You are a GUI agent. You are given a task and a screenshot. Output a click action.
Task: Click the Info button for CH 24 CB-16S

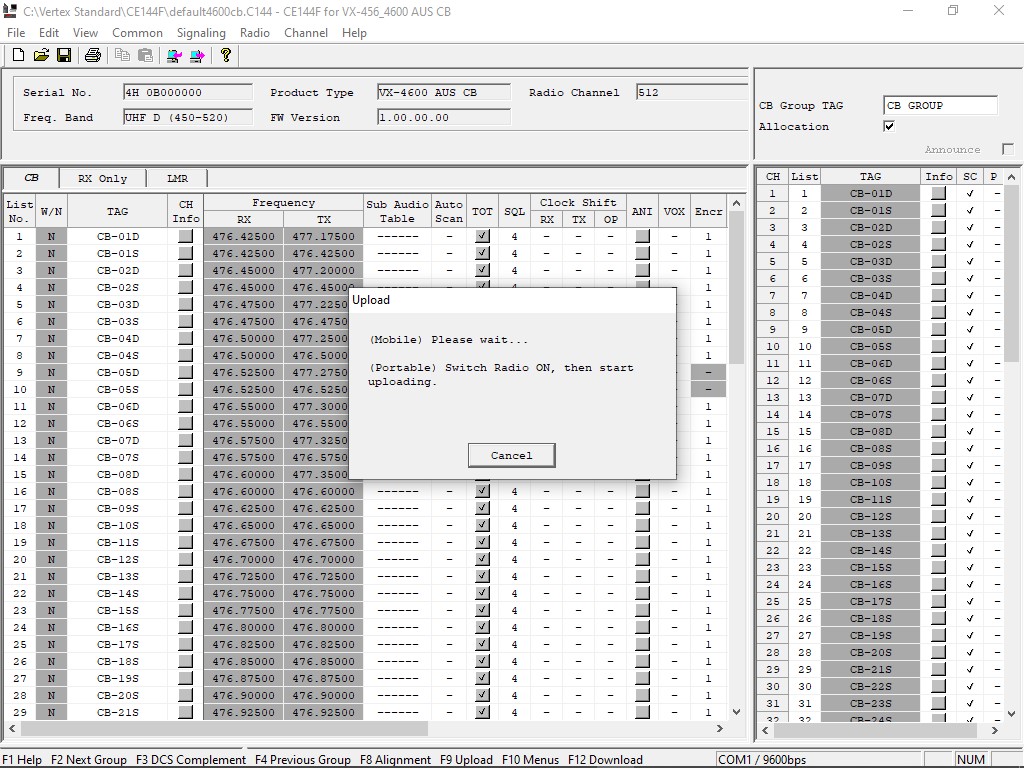click(x=938, y=584)
